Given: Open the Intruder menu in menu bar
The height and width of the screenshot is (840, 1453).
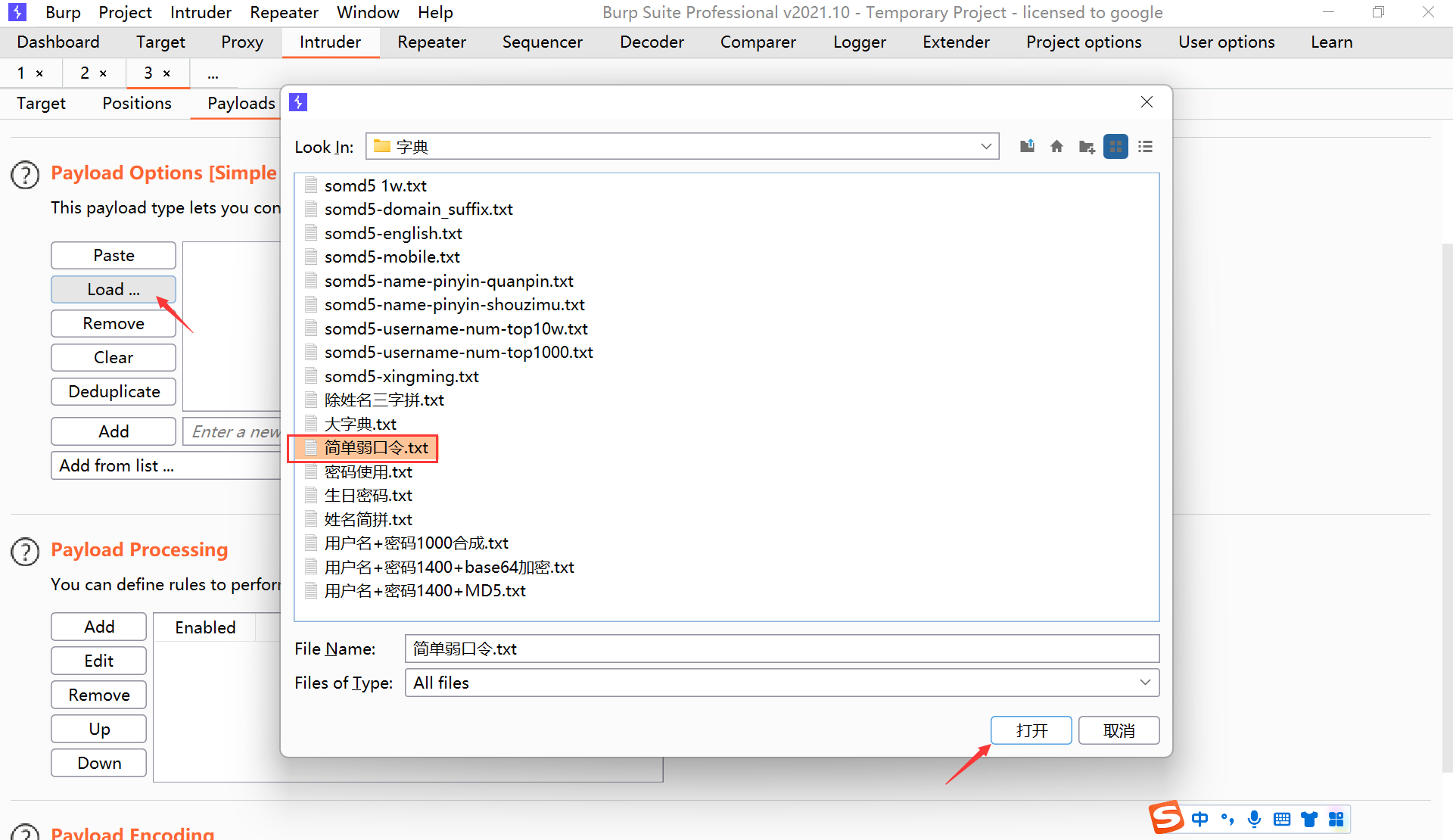Looking at the screenshot, I should (201, 13).
